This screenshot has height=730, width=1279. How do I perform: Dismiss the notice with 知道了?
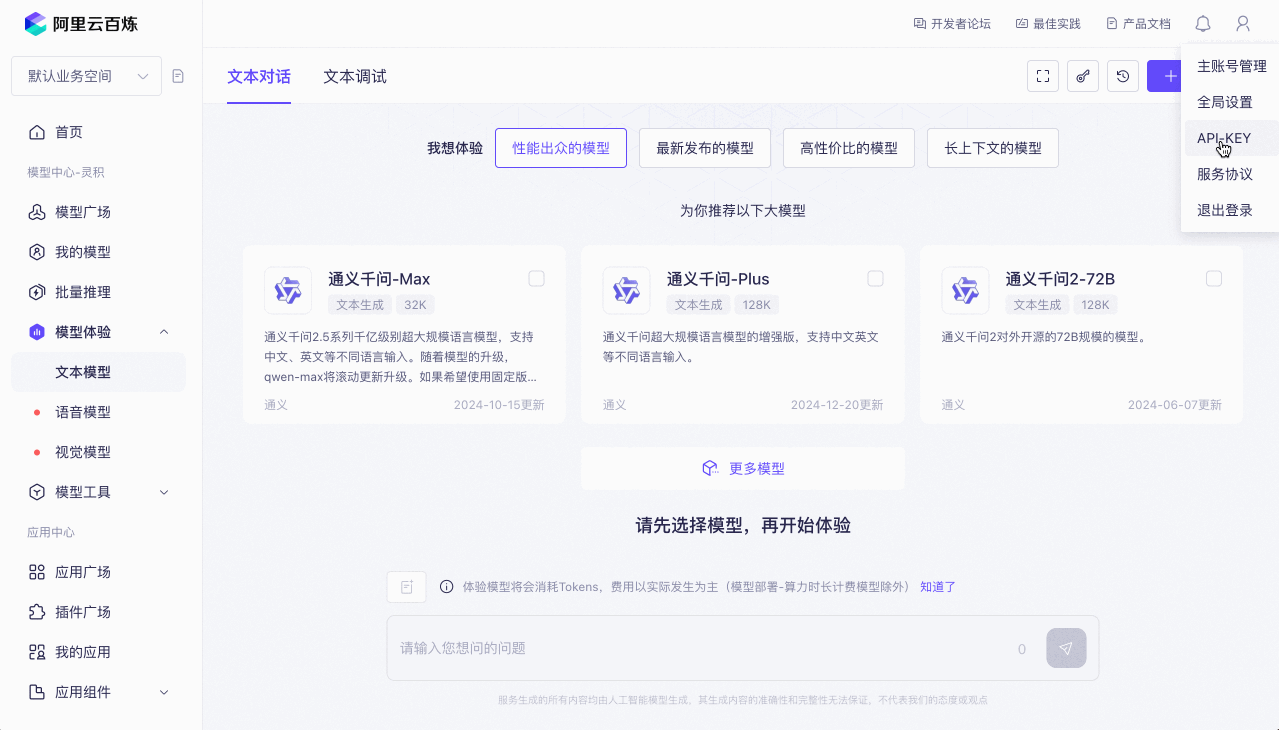point(938,587)
